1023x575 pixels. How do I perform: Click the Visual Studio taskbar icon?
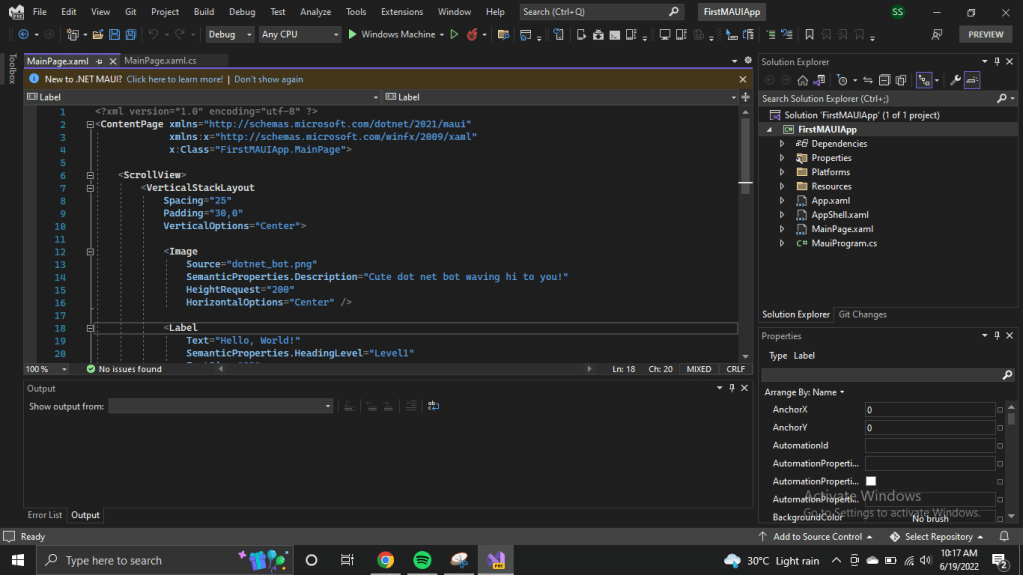(494, 560)
